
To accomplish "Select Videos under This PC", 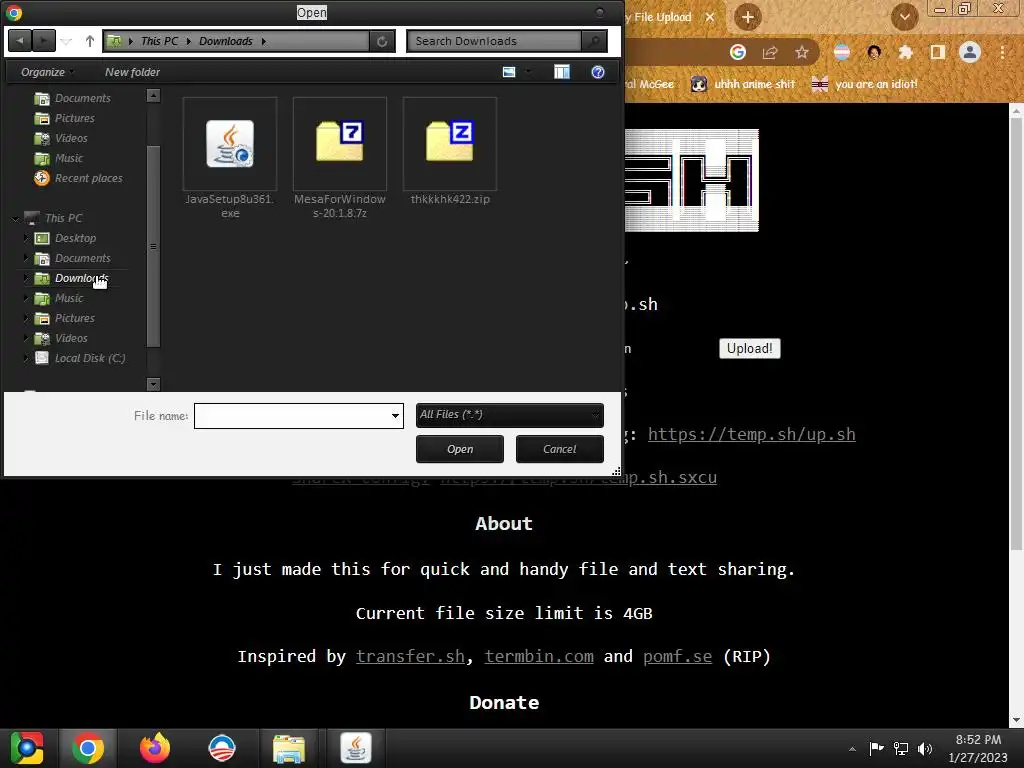I will coord(61,338).
